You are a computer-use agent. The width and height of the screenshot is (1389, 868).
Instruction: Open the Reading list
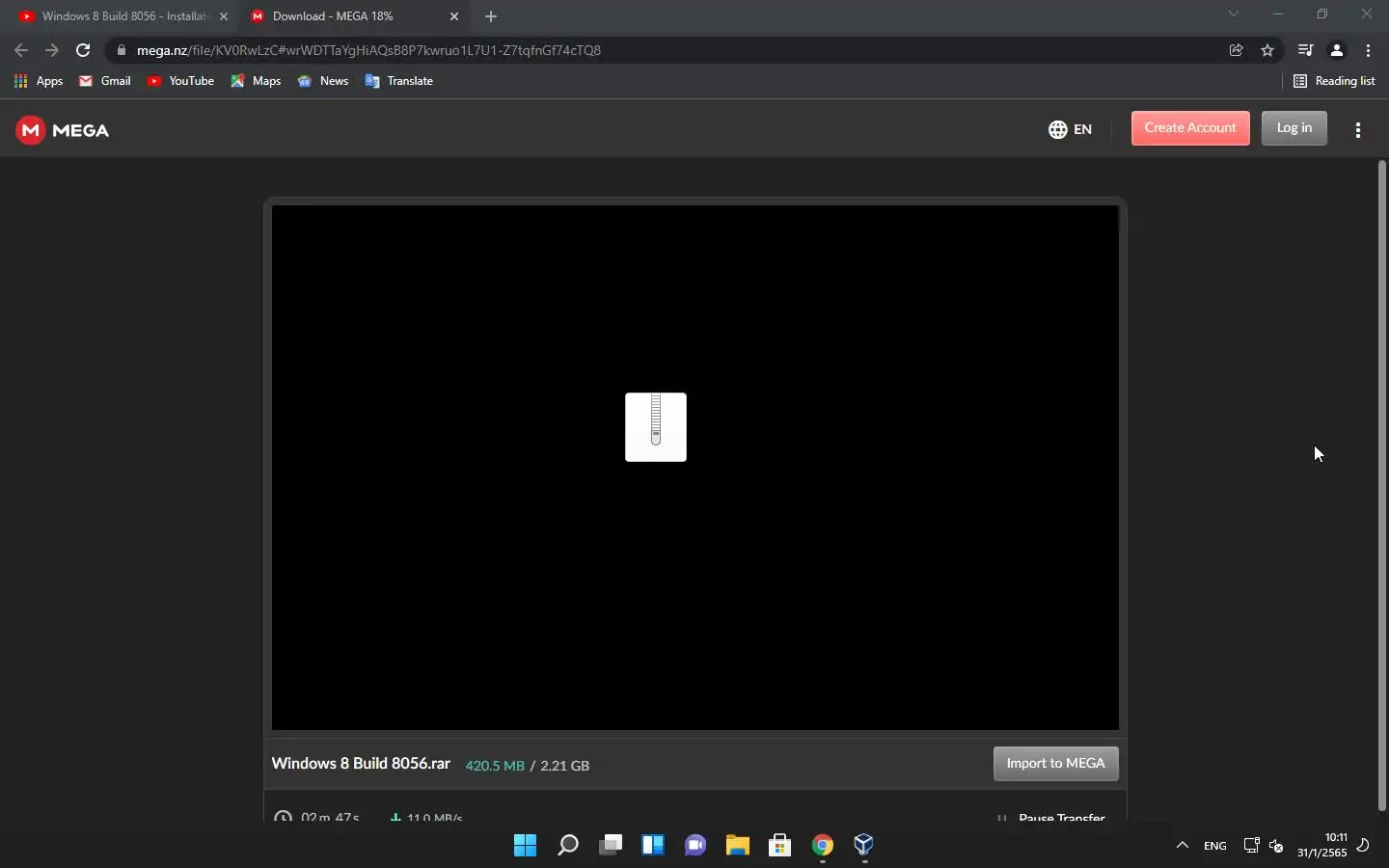pos(1334,81)
